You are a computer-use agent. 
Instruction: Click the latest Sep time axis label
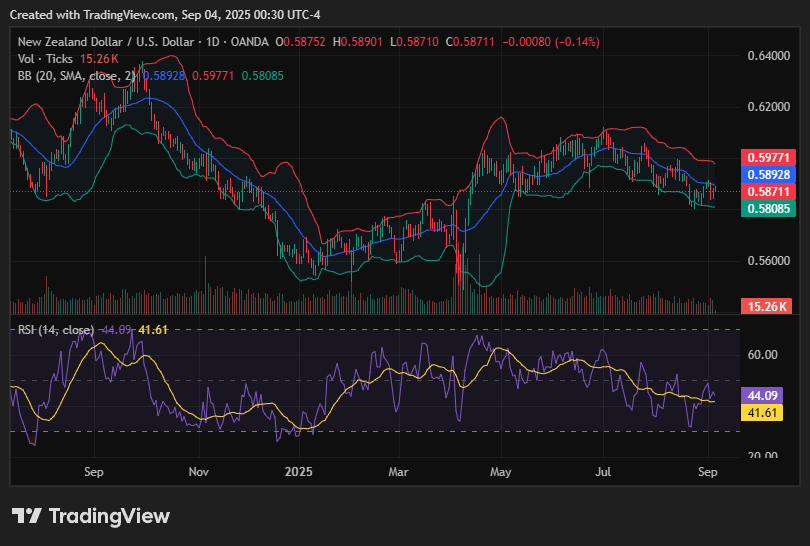click(x=708, y=472)
